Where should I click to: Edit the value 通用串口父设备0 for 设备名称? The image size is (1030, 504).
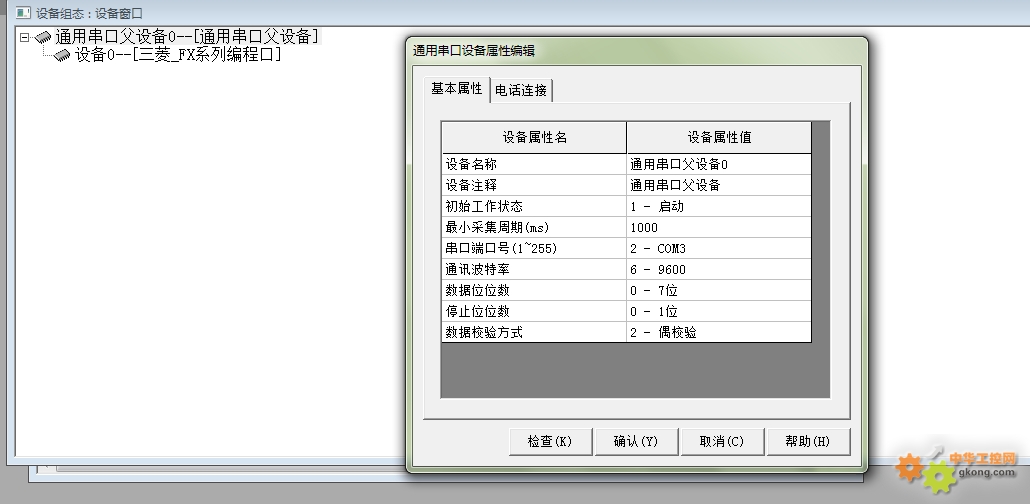719,164
